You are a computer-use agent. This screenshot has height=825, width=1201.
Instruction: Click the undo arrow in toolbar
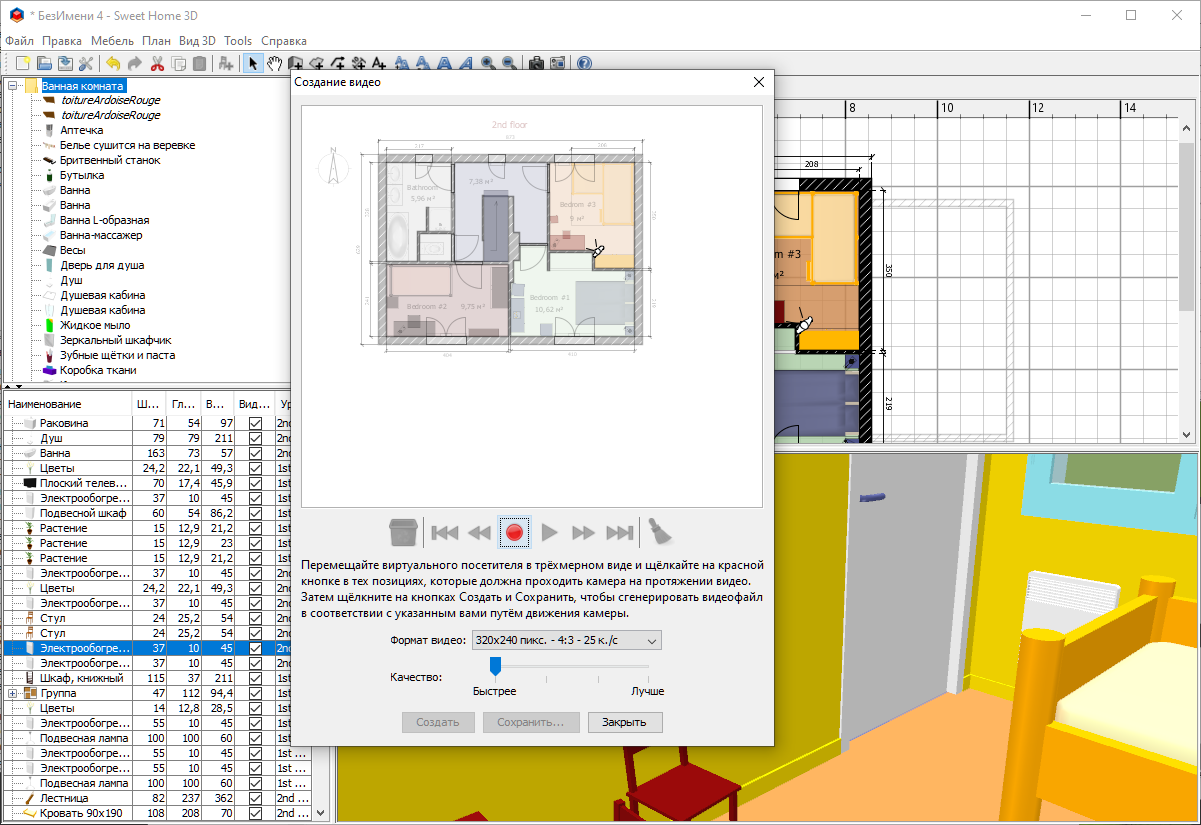click(x=113, y=64)
